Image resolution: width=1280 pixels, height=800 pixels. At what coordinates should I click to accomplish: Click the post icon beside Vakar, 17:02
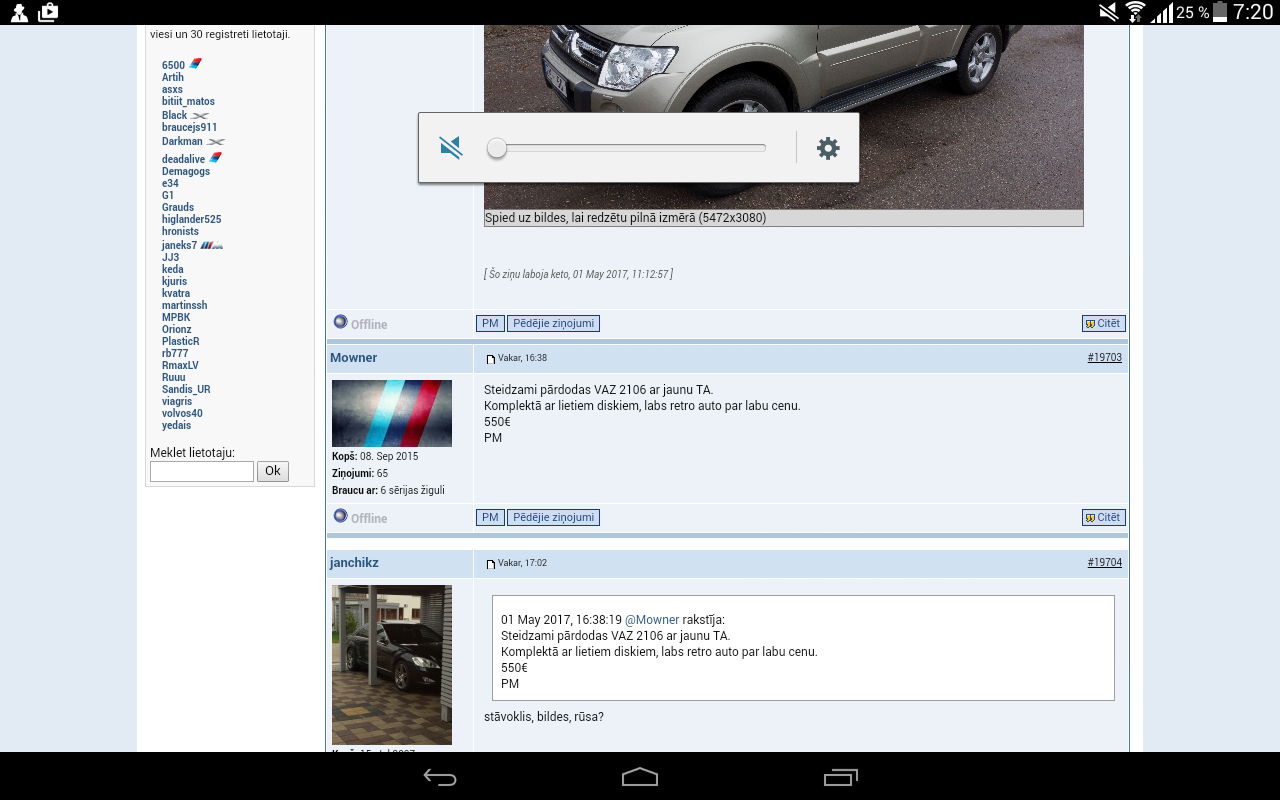pos(491,564)
